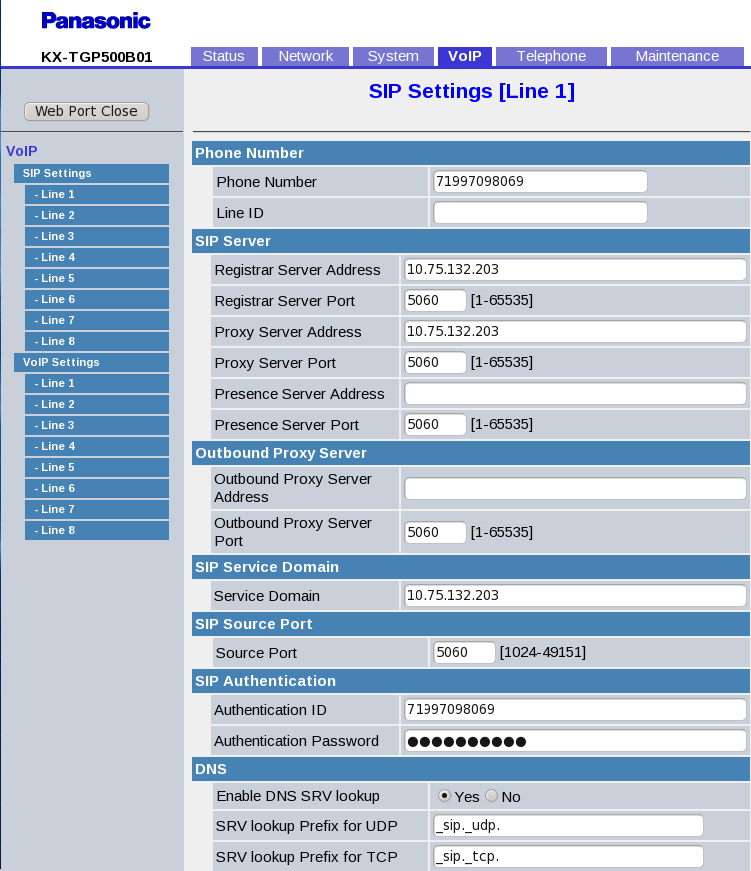This screenshot has height=871, width=751.
Task: Go to the Telephone tab
Action: [x=551, y=56]
